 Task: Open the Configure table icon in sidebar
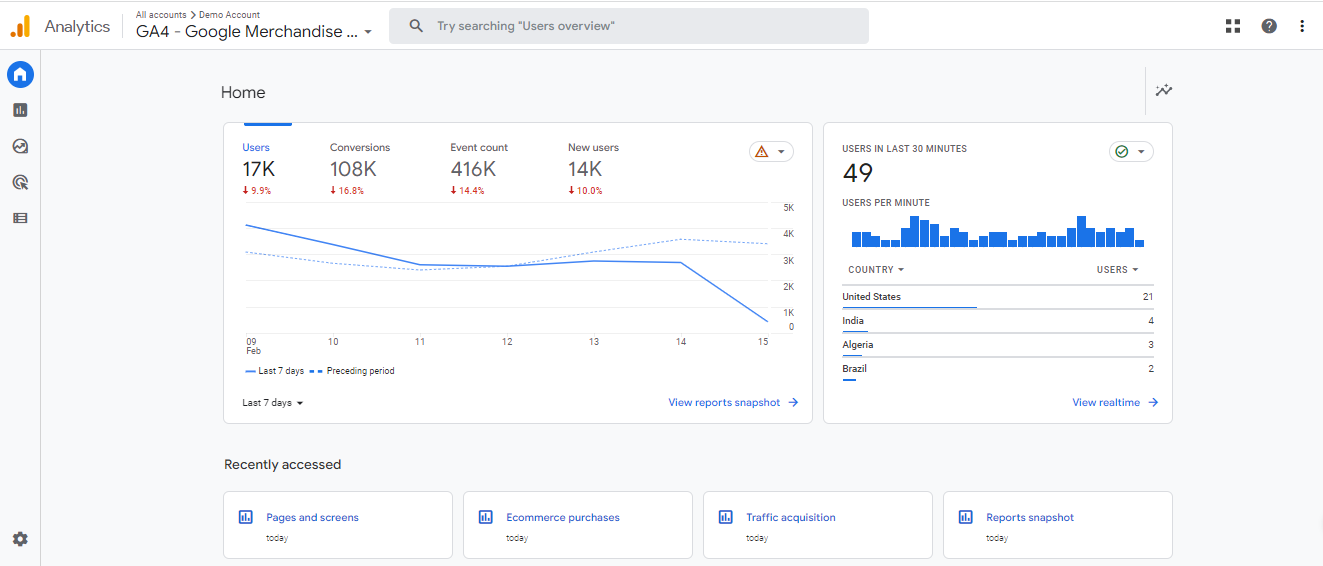(20, 218)
